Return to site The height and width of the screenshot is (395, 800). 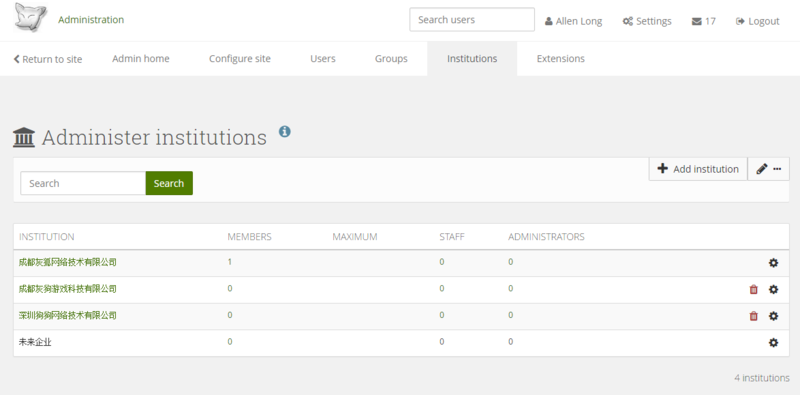(47, 59)
